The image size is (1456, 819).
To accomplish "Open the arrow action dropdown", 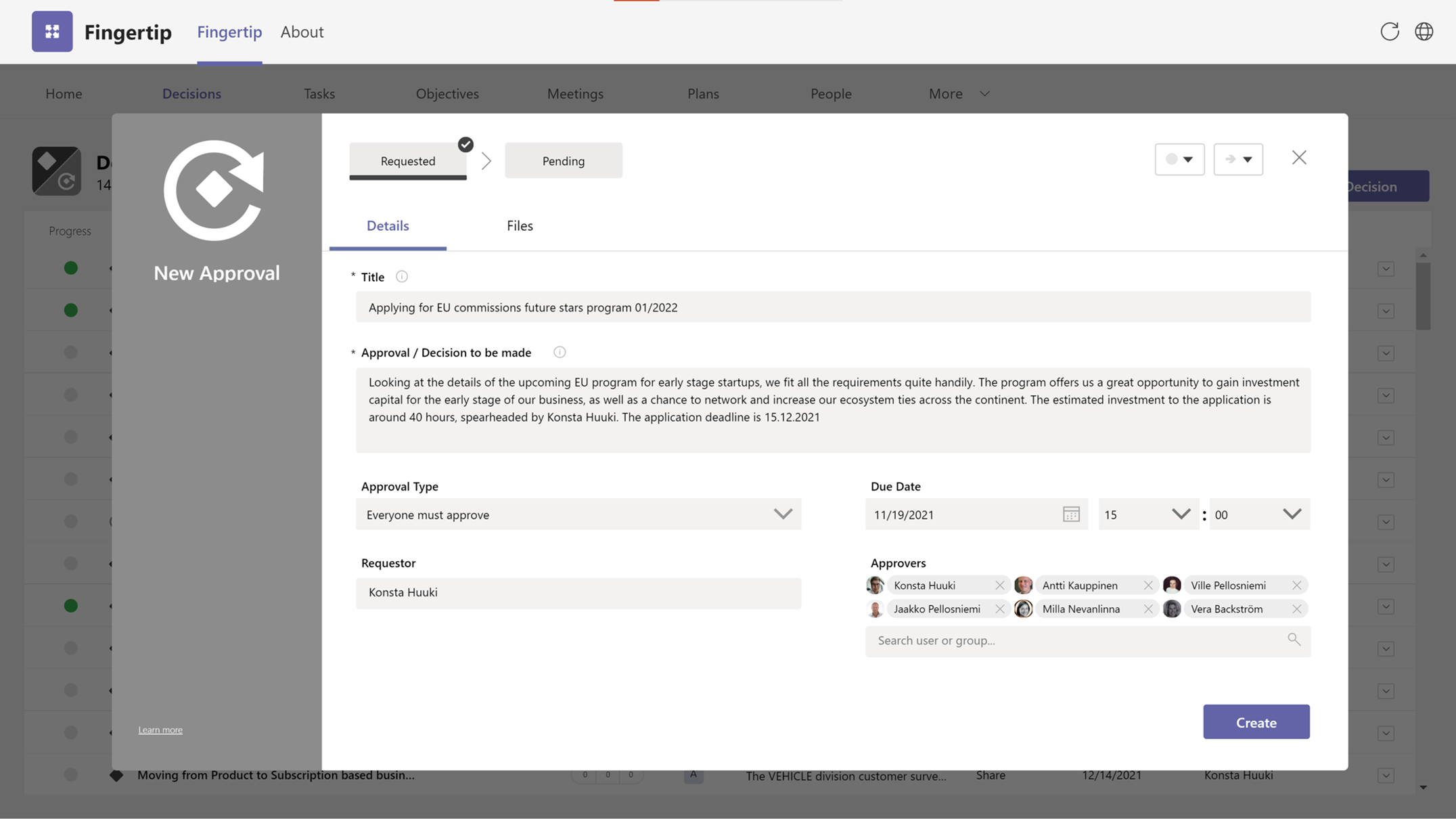I will click(x=1237, y=159).
